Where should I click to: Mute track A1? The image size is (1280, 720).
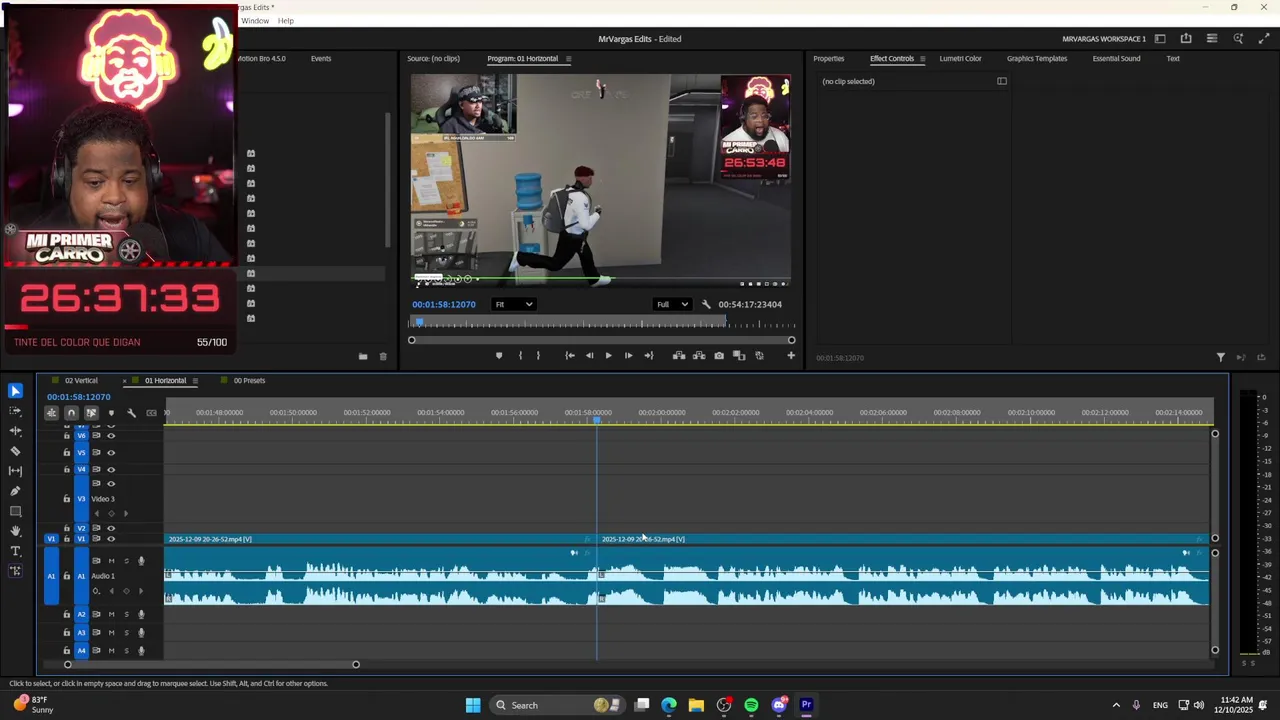coord(111,561)
